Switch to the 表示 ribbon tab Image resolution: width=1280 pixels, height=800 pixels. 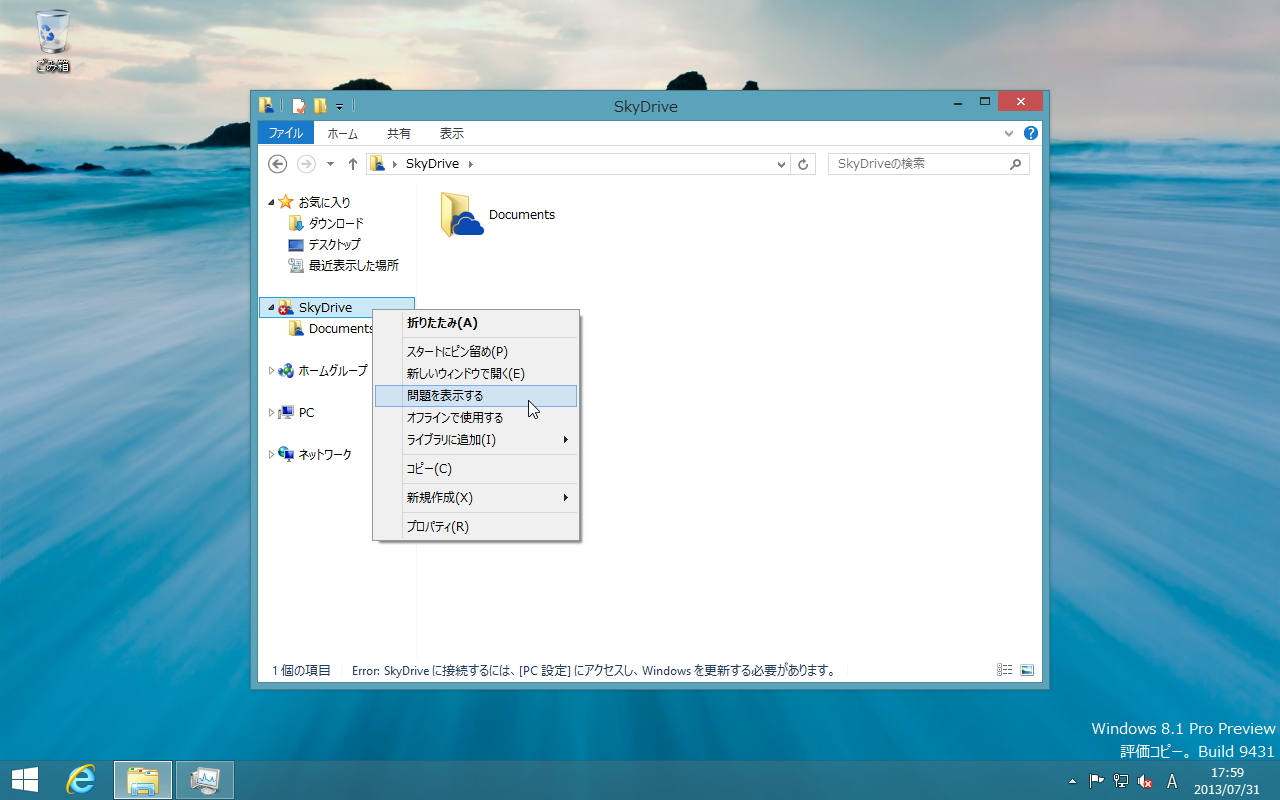click(x=452, y=133)
